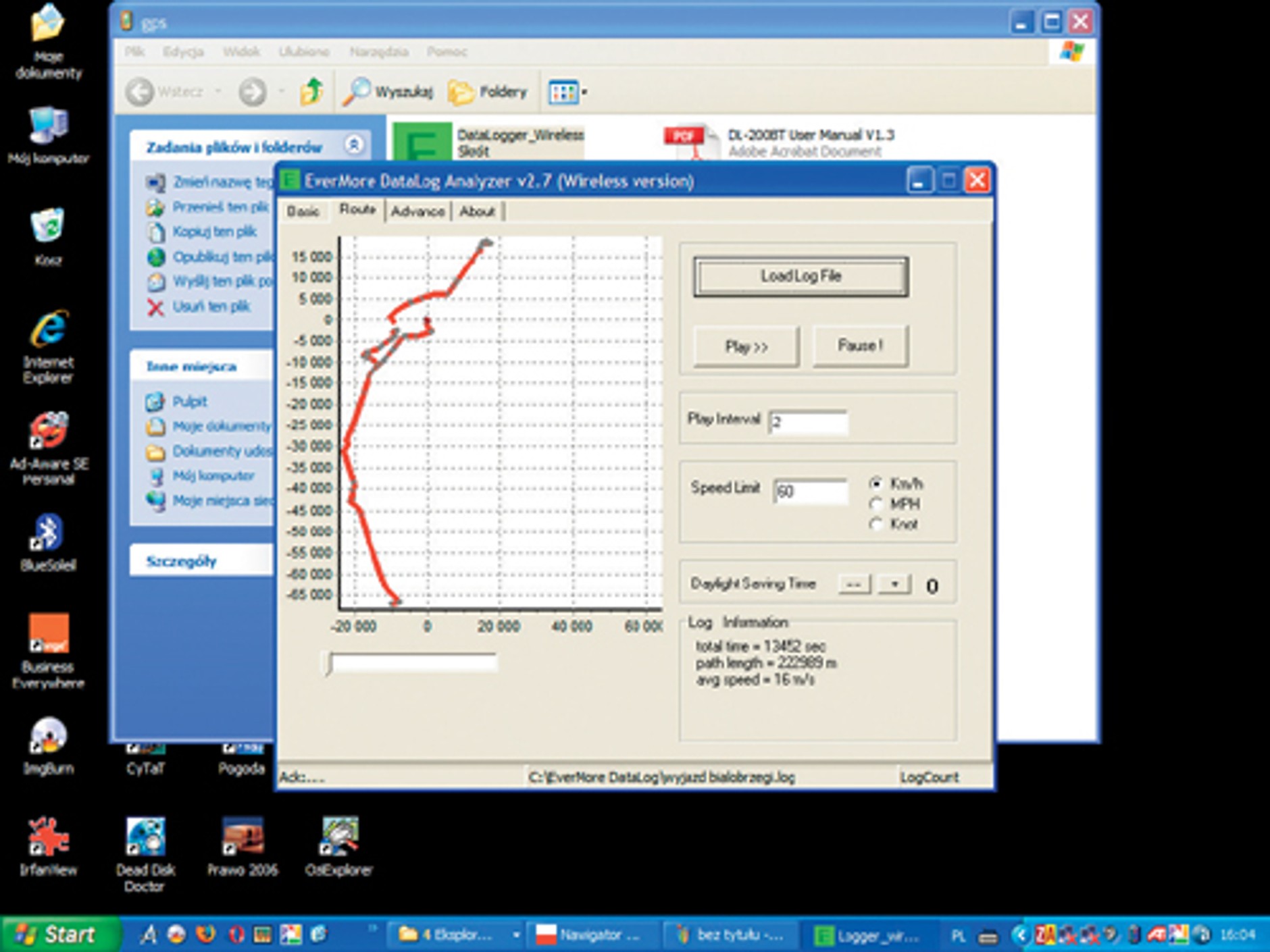1270x952 pixels.
Task: Switch to the Basic tab
Action: pos(303,211)
